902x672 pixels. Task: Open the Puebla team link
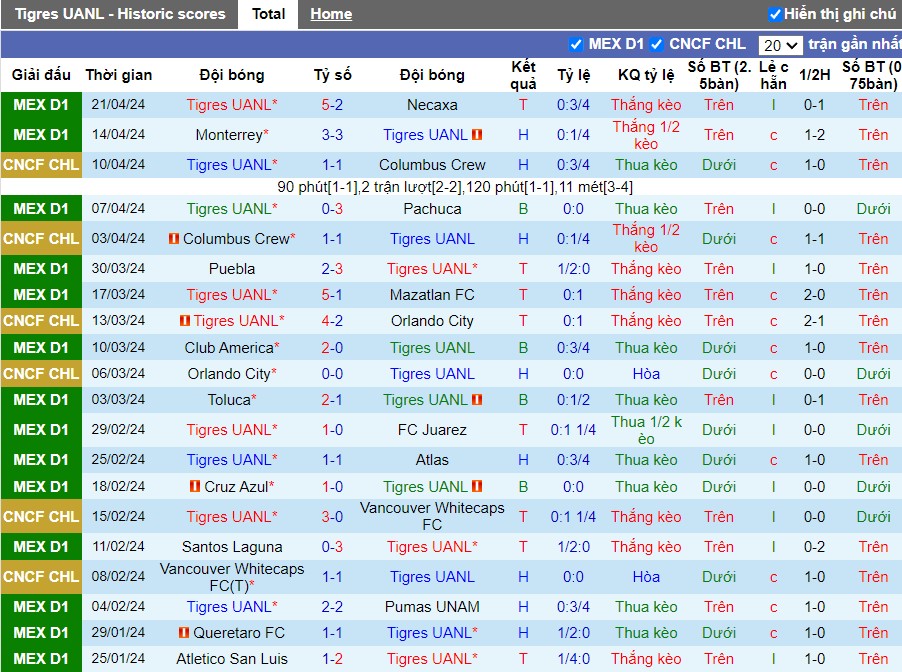pos(232,269)
